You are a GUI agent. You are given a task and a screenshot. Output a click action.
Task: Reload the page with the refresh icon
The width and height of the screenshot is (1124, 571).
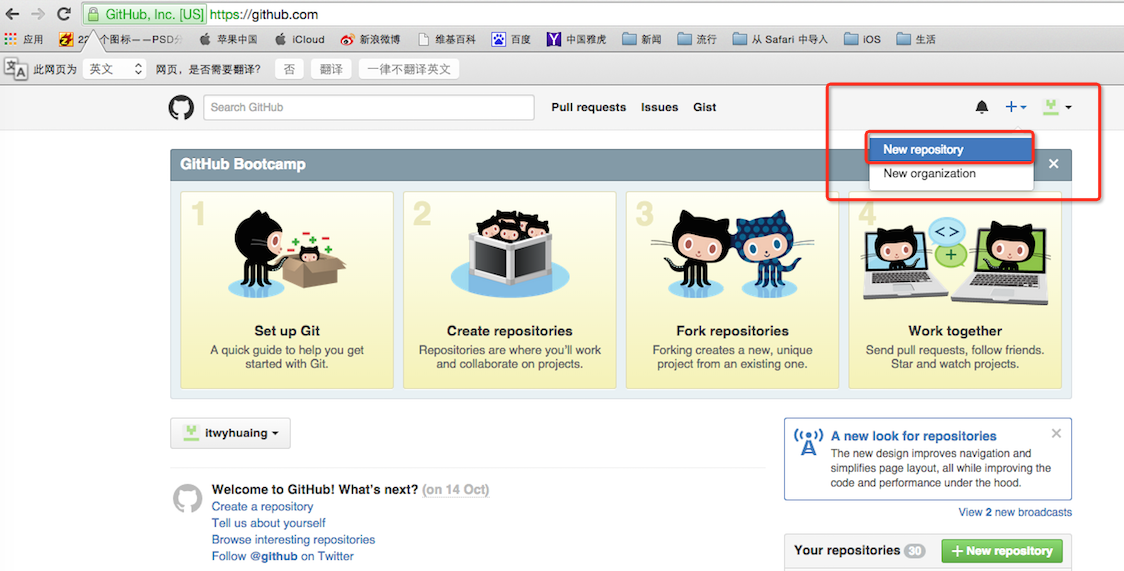[64, 14]
